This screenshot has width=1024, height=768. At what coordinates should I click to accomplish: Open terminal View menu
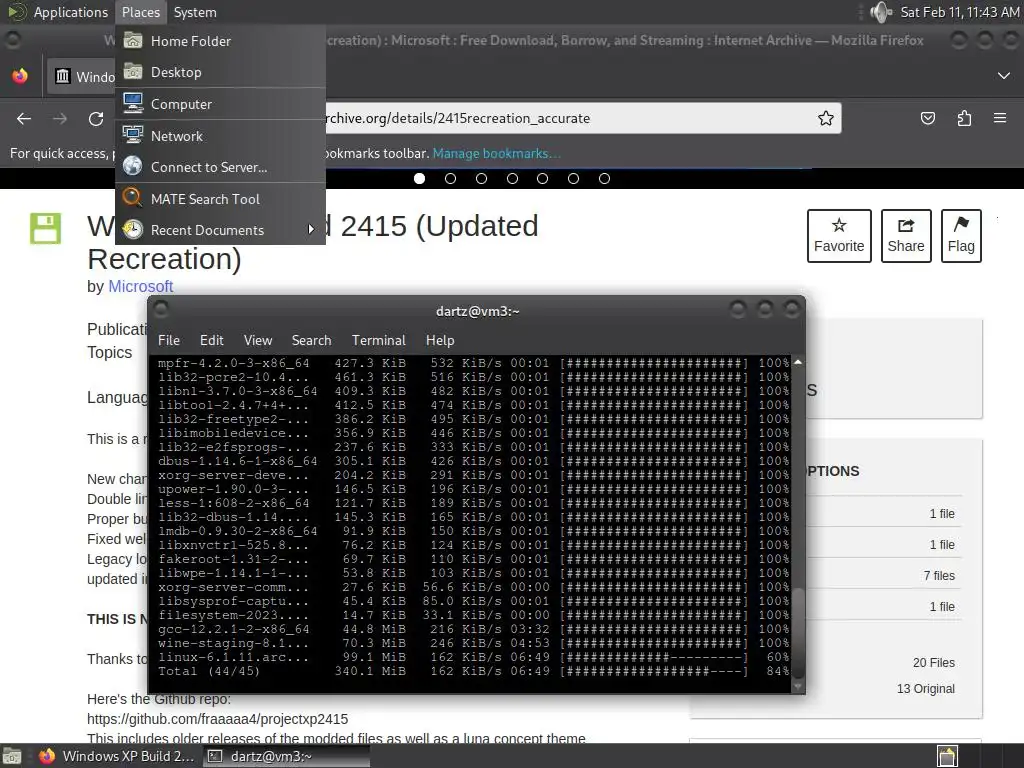tap(258, 340)
